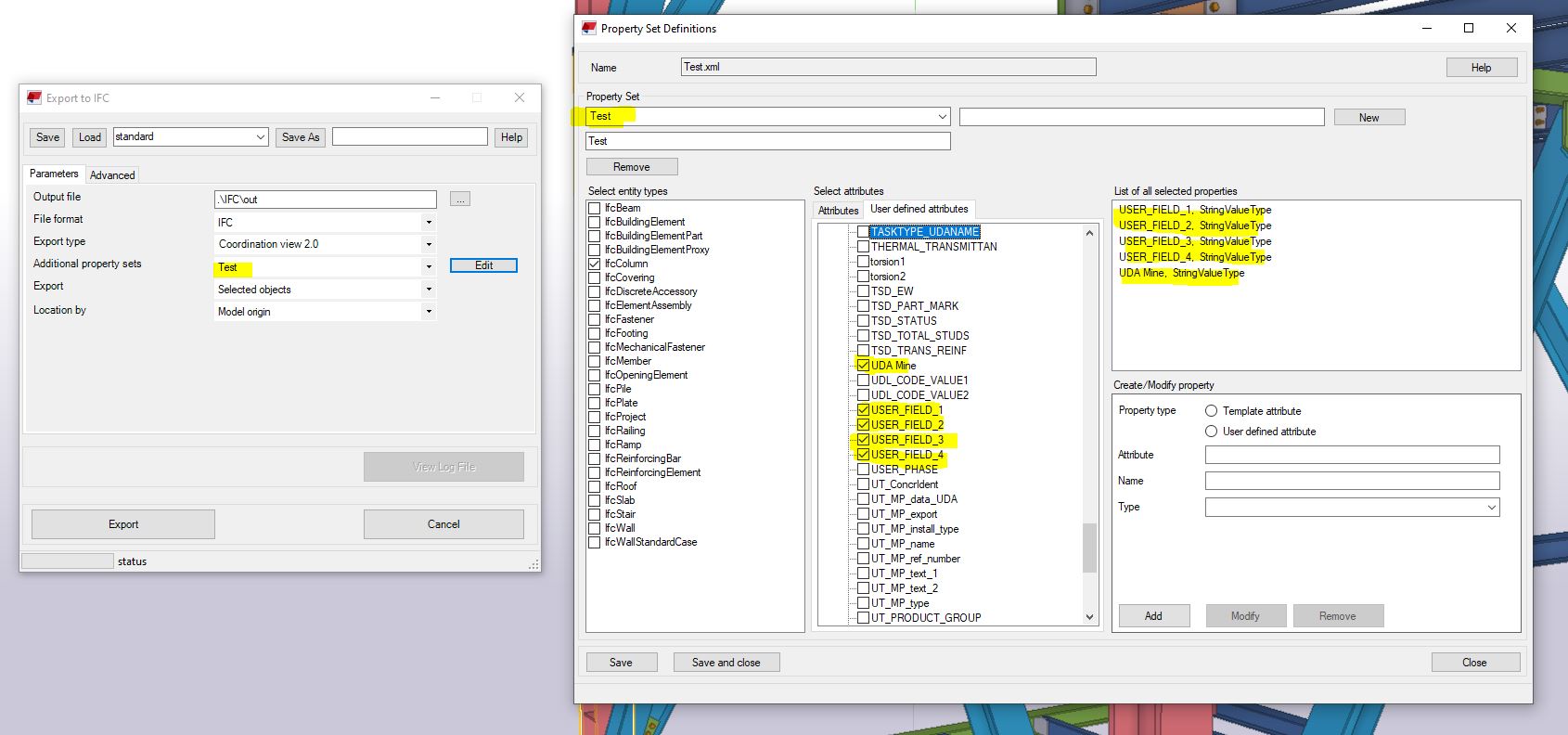The width and height of the screenshot is (1568, 735).
Task: Click the Remove button under property set name
Action: (632, 167)
